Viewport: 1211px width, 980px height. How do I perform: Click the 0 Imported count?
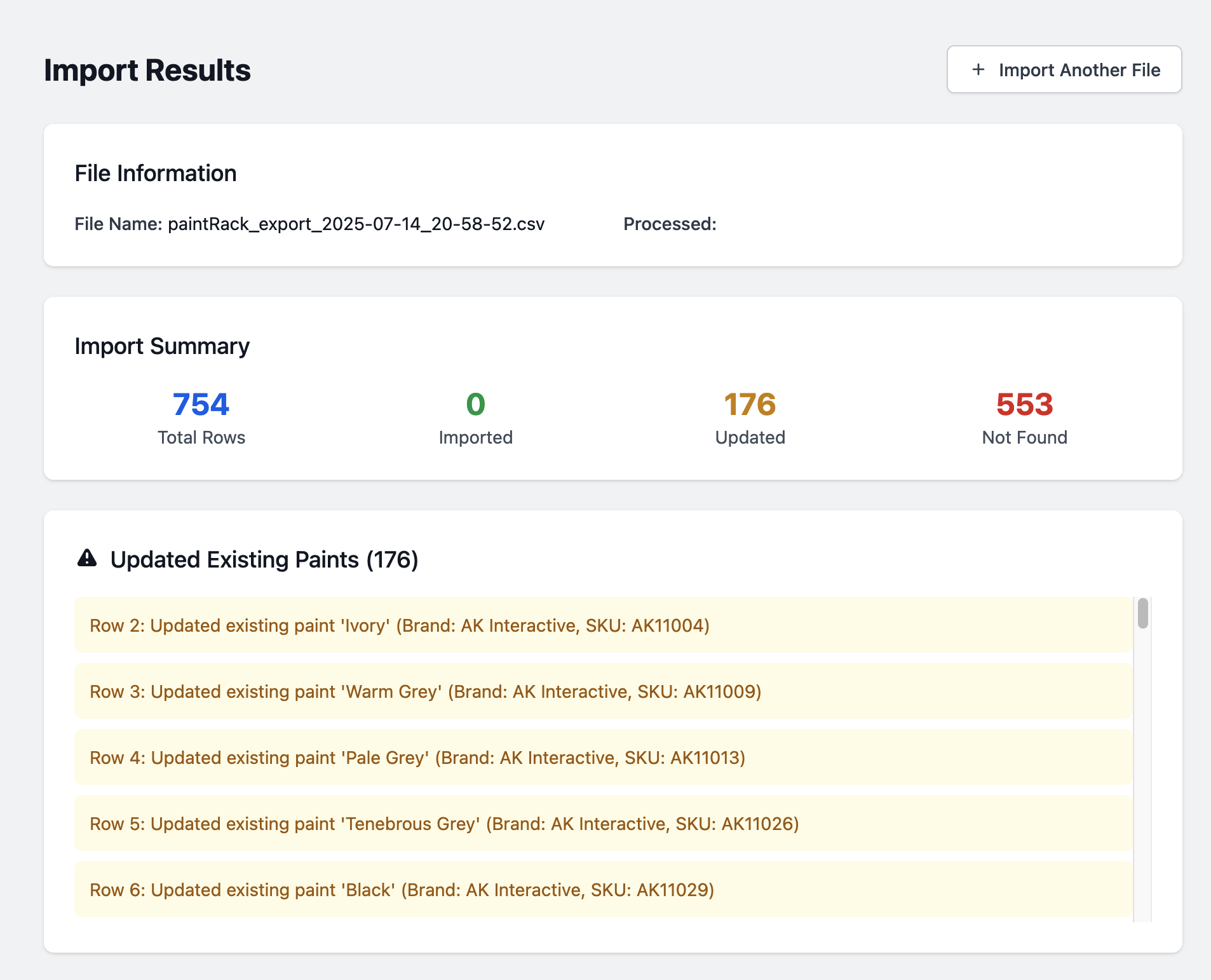pyautogui.click(x=476, y=404)
